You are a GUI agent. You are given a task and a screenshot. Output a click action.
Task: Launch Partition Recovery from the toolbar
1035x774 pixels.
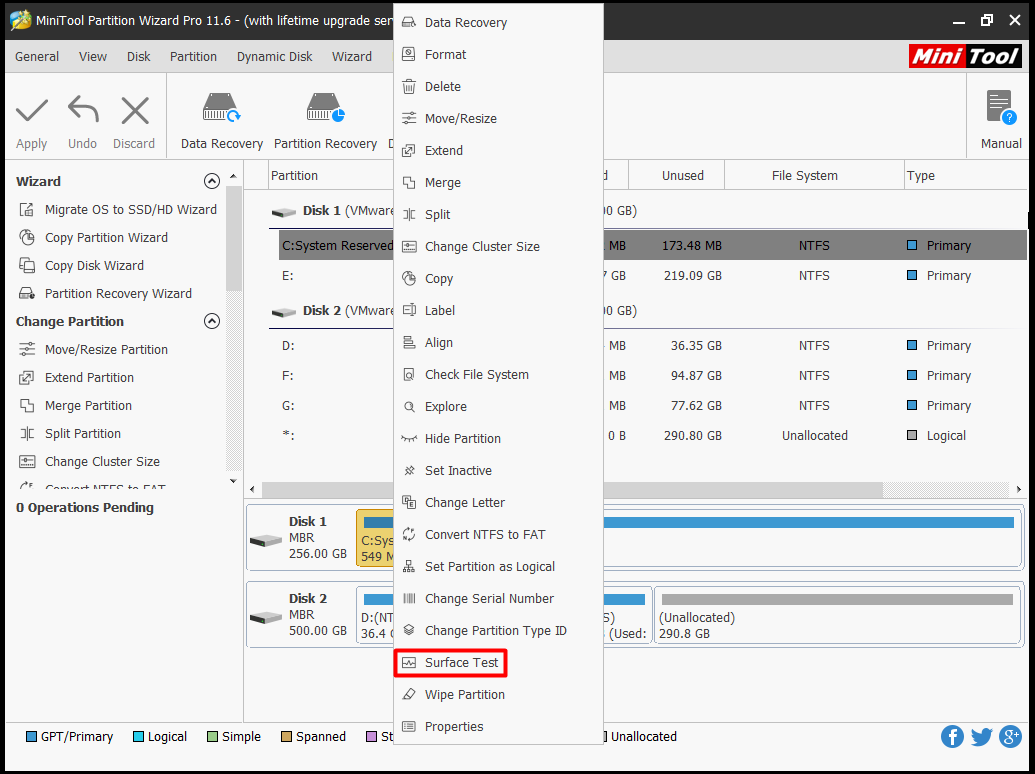(x=325, y=121)
